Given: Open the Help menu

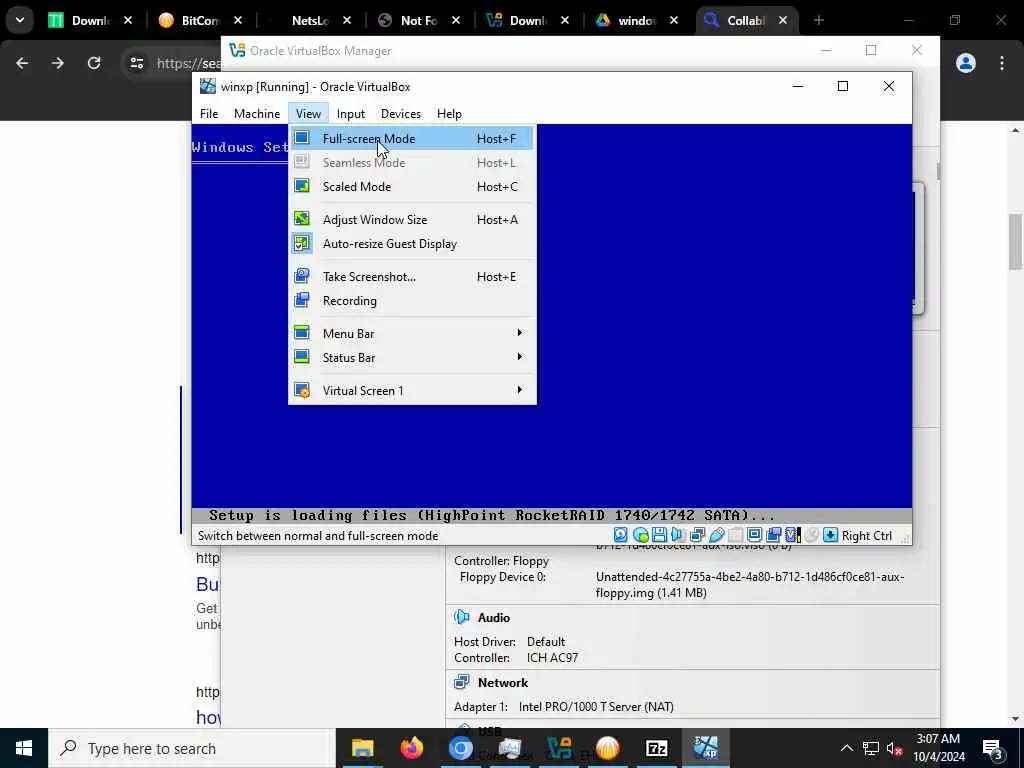Looking at the screenshot, I should point(449,114).
